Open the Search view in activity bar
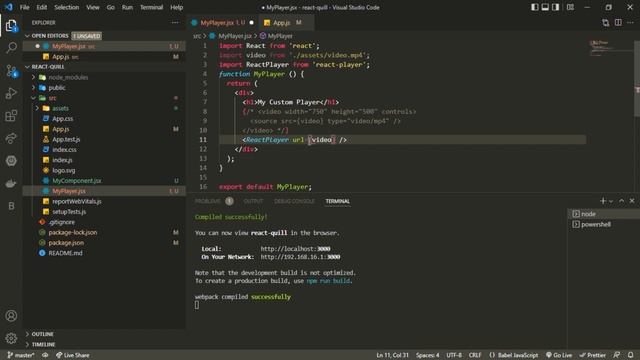Image resolution: width=640 pixels, height=360 pixels. (x=11, y=48)
